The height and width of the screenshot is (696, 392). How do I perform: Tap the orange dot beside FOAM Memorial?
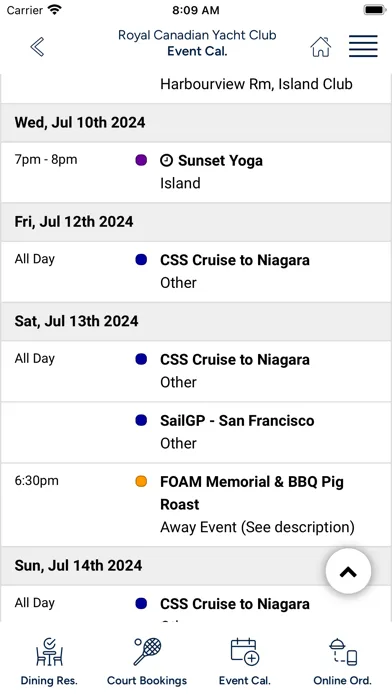point(141,481)
